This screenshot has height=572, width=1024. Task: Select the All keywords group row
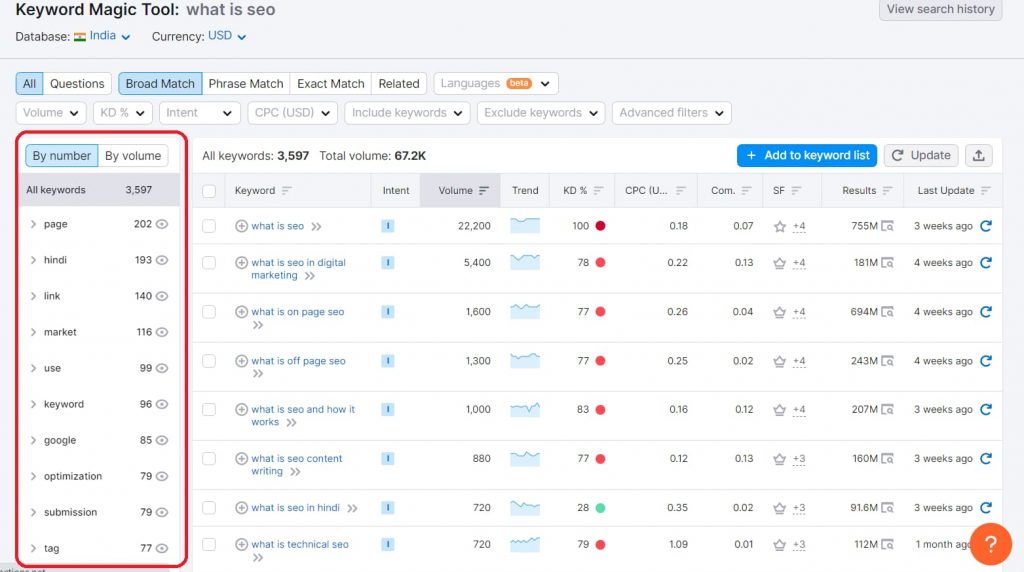(x=99, y=190)
